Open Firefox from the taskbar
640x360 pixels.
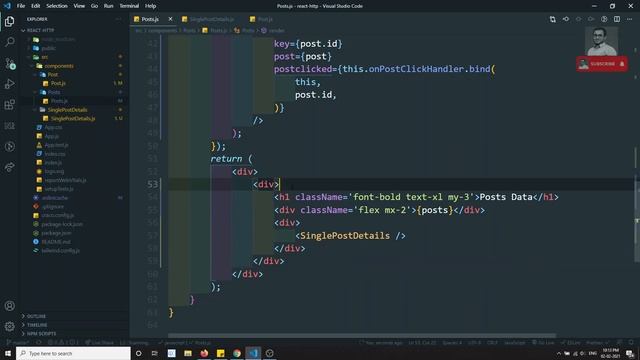(x=204, y=353)
